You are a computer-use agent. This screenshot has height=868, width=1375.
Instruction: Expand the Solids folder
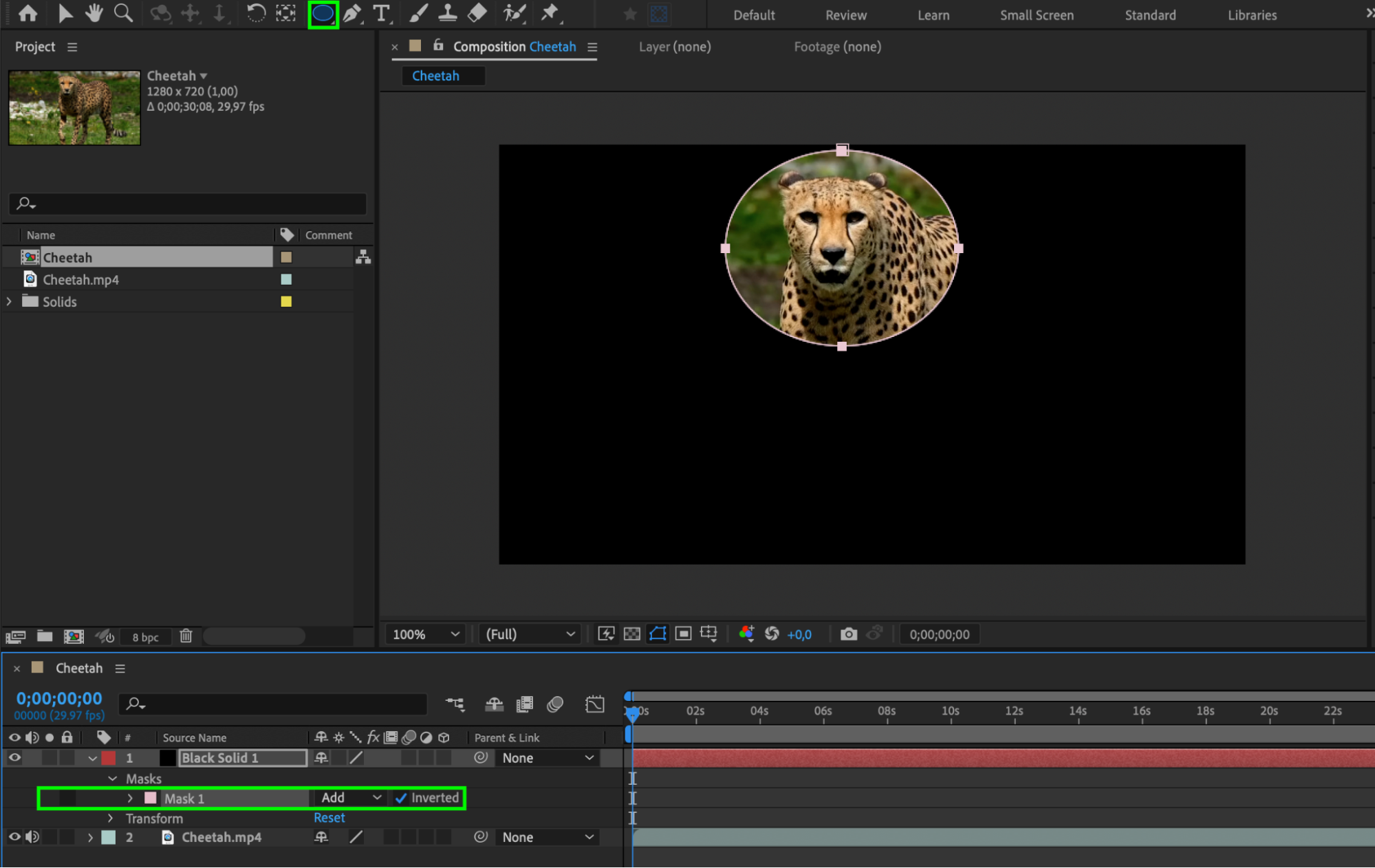tap(9, 301)
